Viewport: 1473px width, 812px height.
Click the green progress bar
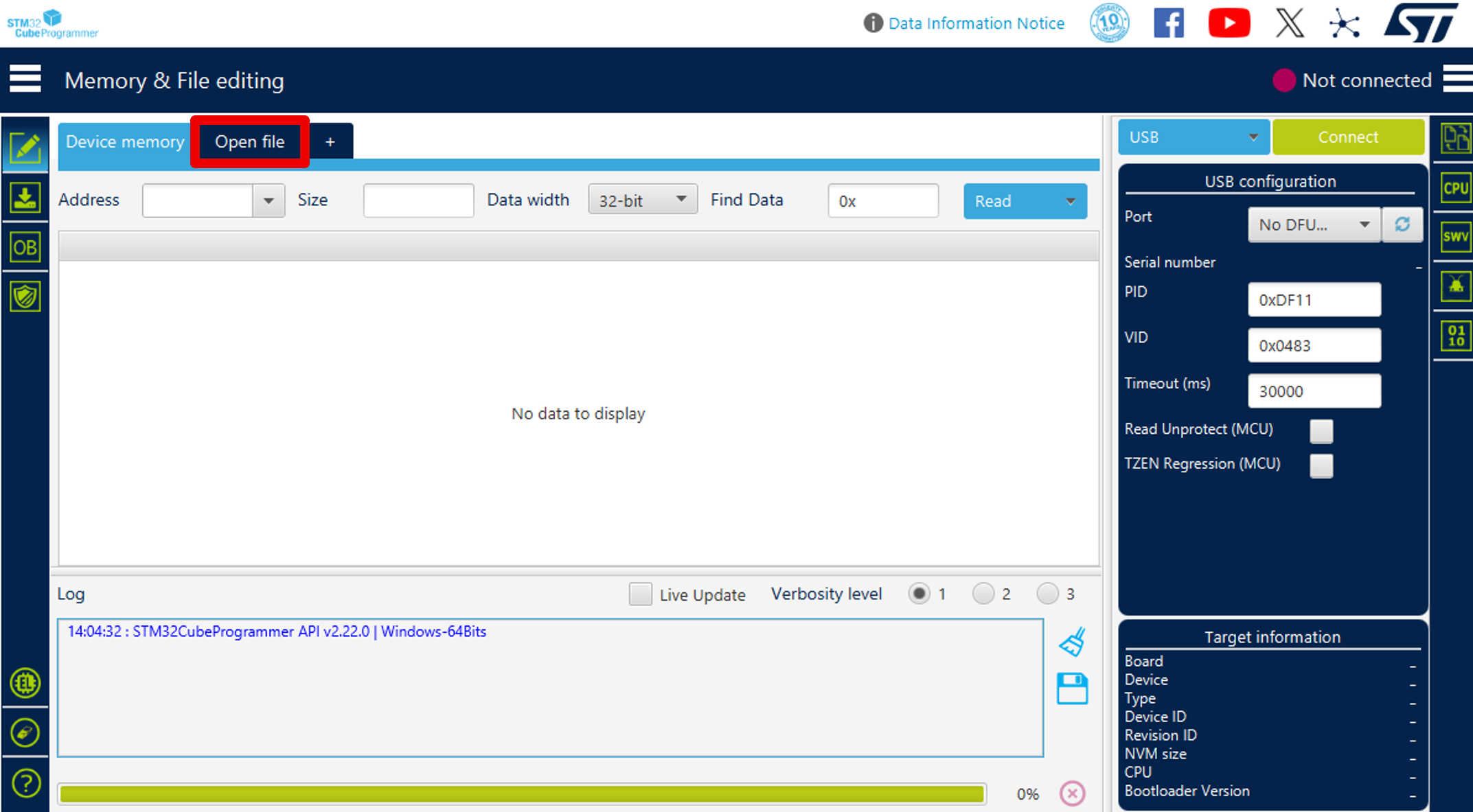click(522, 794)
